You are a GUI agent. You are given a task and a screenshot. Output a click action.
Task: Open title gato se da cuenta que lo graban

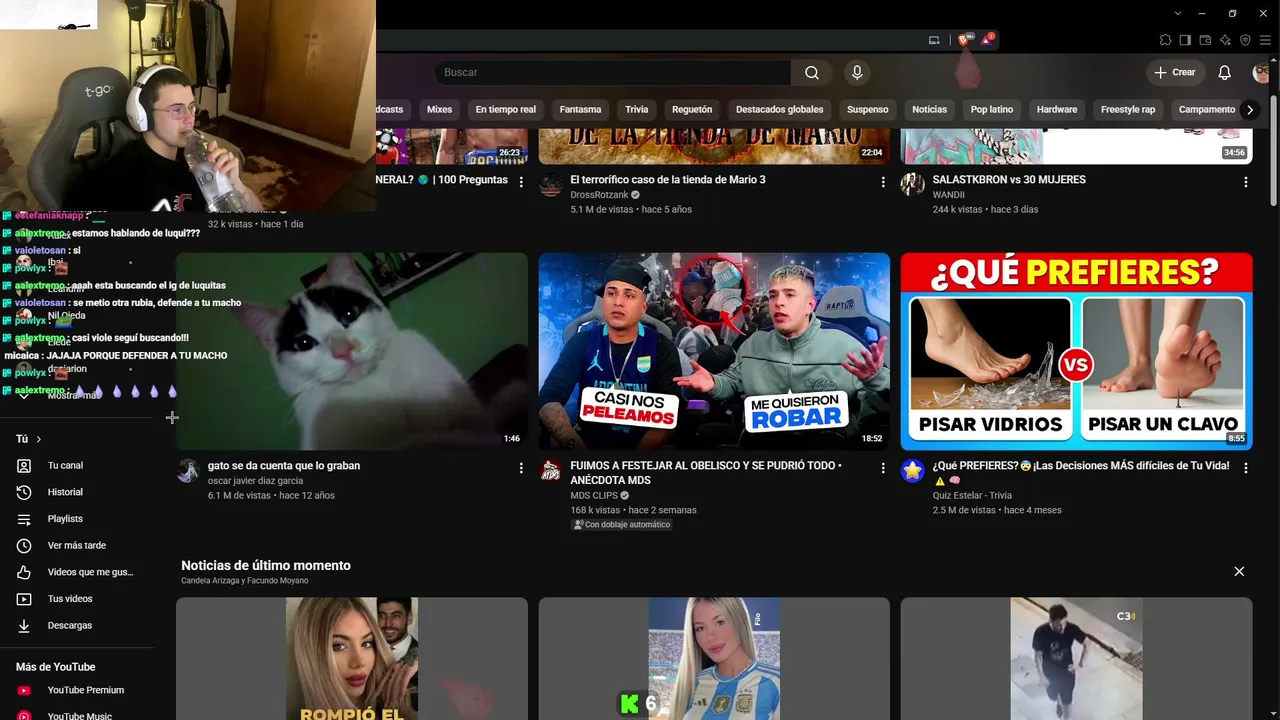pyautogui.click(x=284, y=466)
